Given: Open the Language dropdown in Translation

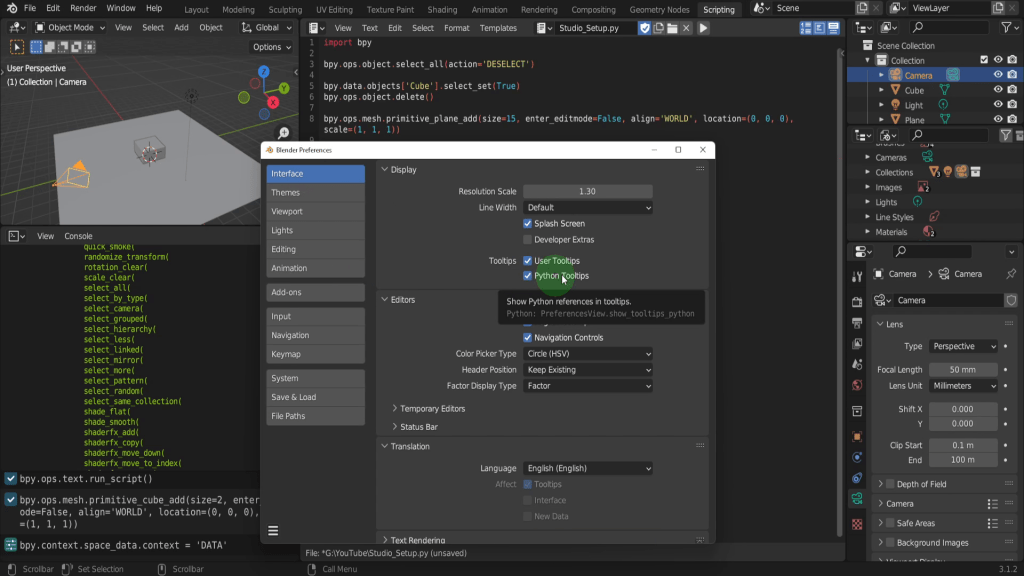Looking at the screenshot, I should [x=588, y=468].
